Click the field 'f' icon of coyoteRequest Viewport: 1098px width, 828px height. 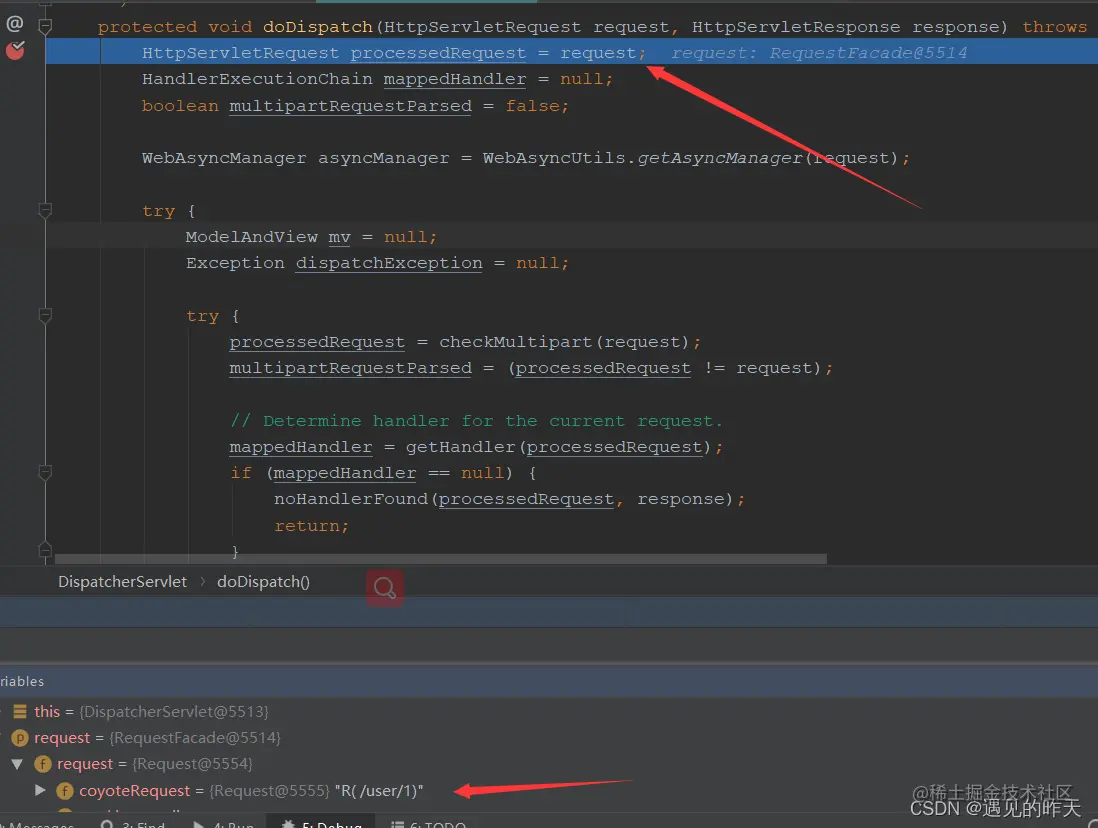point(64,791)
